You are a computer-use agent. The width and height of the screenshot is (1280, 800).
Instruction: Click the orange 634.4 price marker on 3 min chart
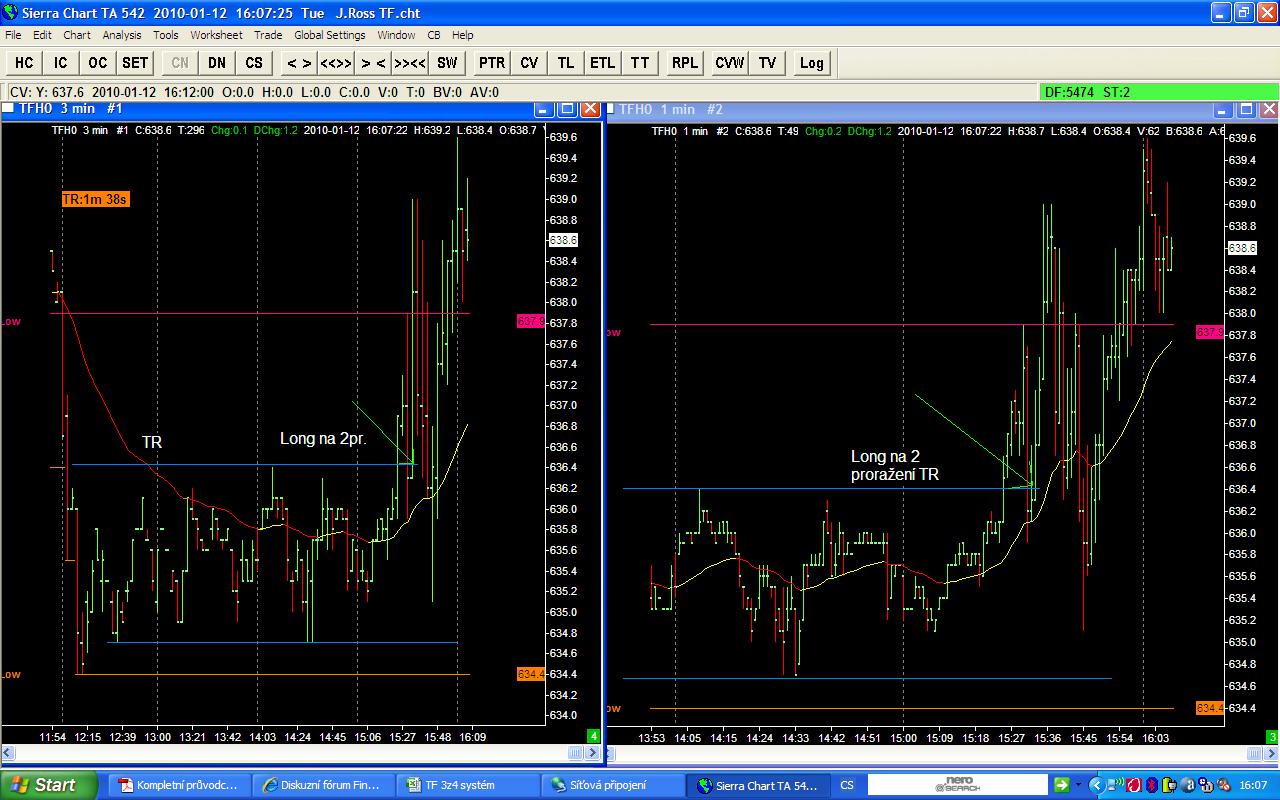pos(530,674)
